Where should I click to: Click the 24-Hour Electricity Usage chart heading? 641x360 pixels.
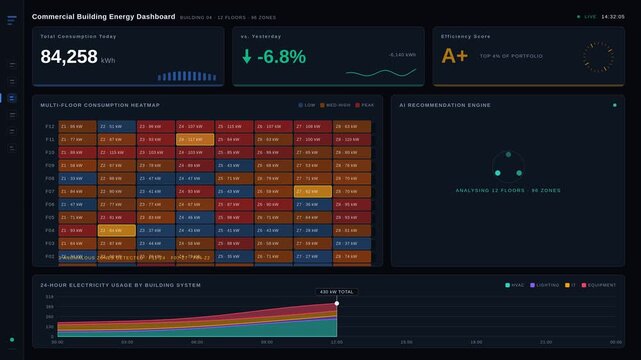click(121, 285)
